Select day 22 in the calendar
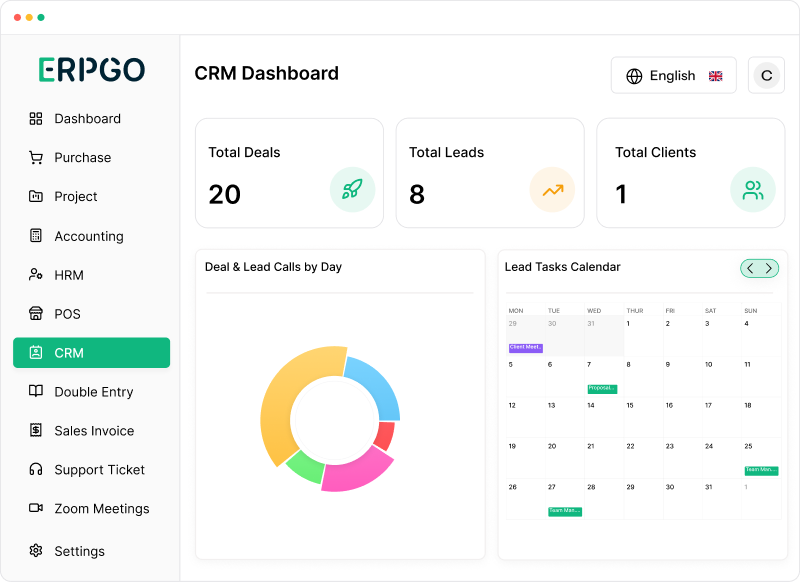This screenshot has height=582, width=800. [630, 446]
